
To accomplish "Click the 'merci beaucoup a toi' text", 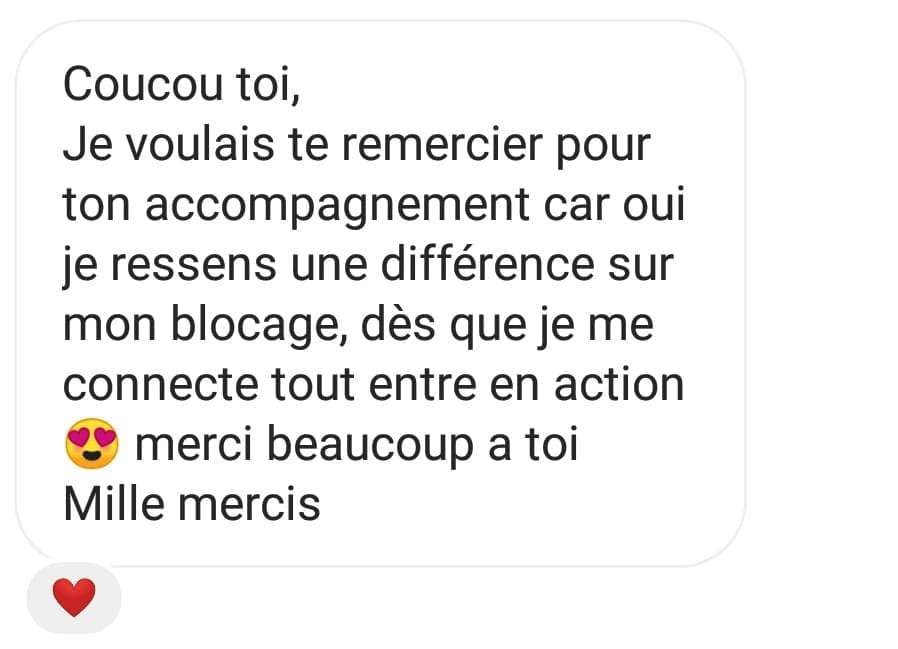I will (356, 445).
